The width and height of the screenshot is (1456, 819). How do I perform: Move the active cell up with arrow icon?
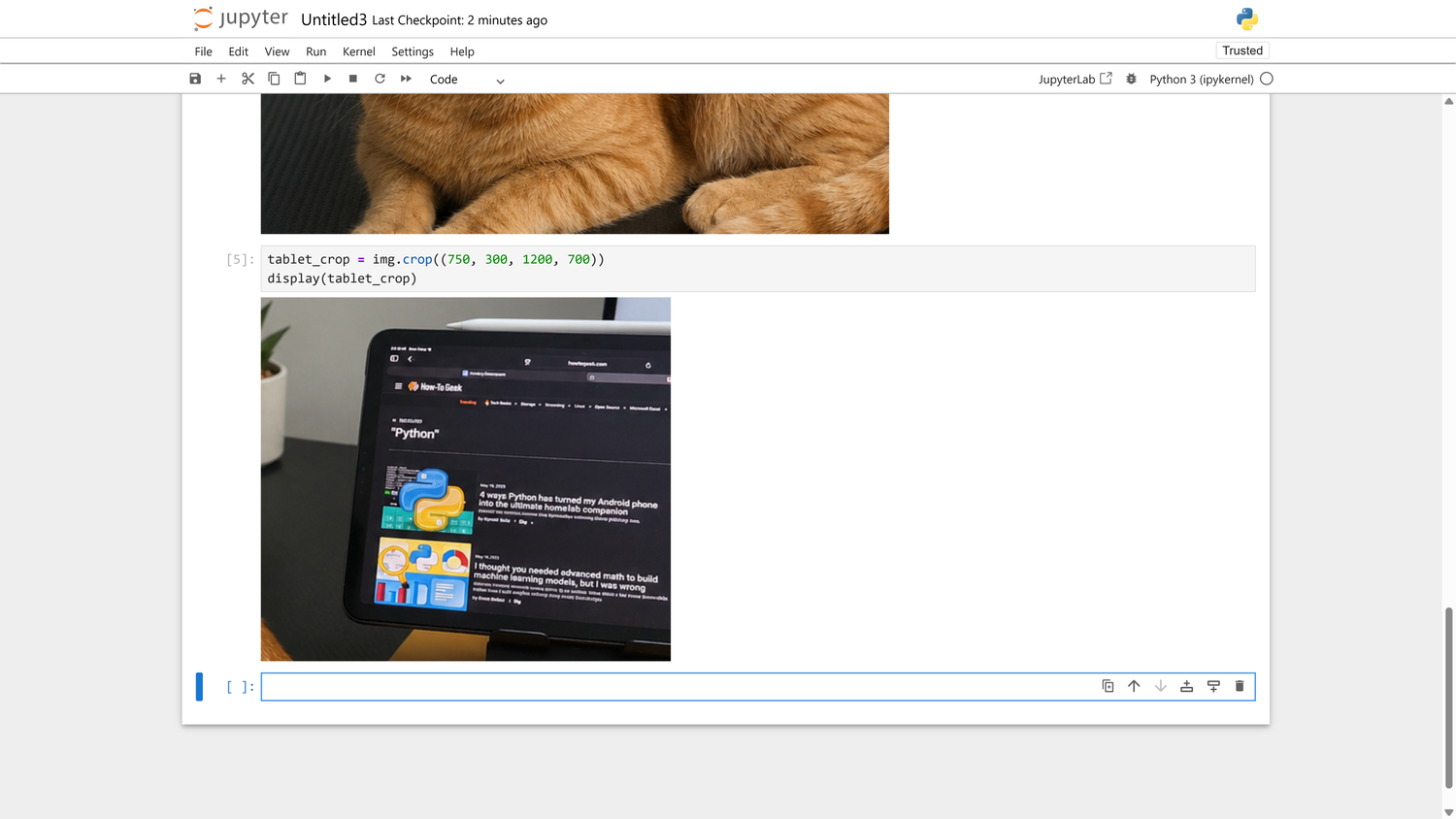tap(1134, 686)
